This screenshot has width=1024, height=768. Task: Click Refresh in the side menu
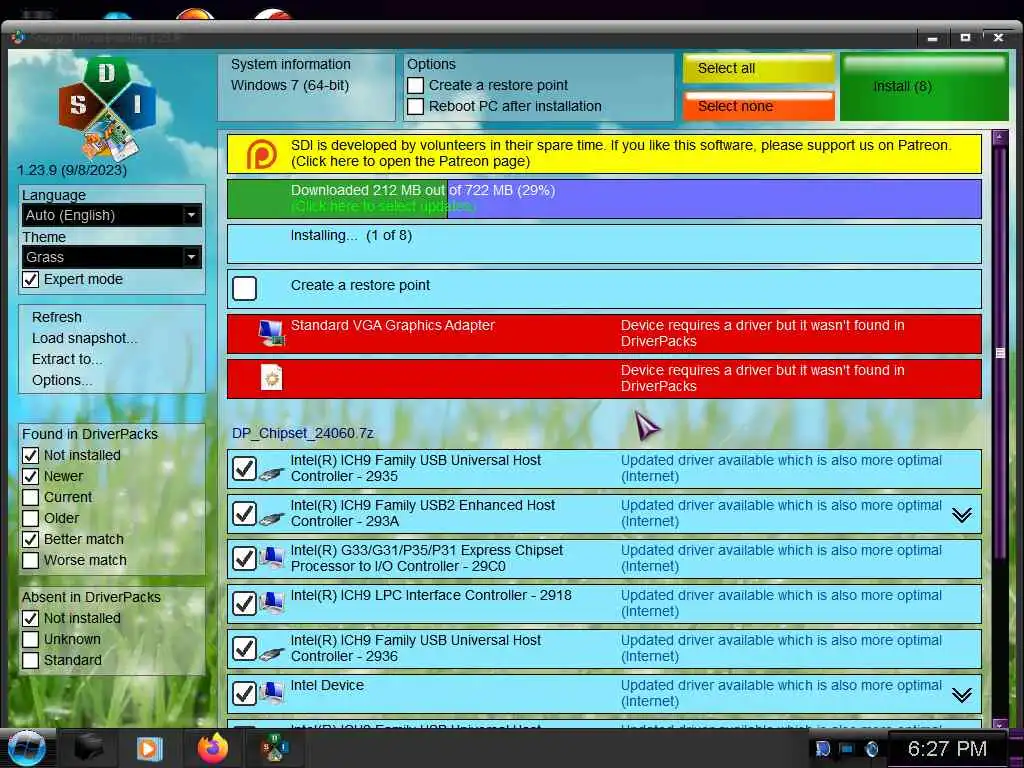tap(57, 317)
